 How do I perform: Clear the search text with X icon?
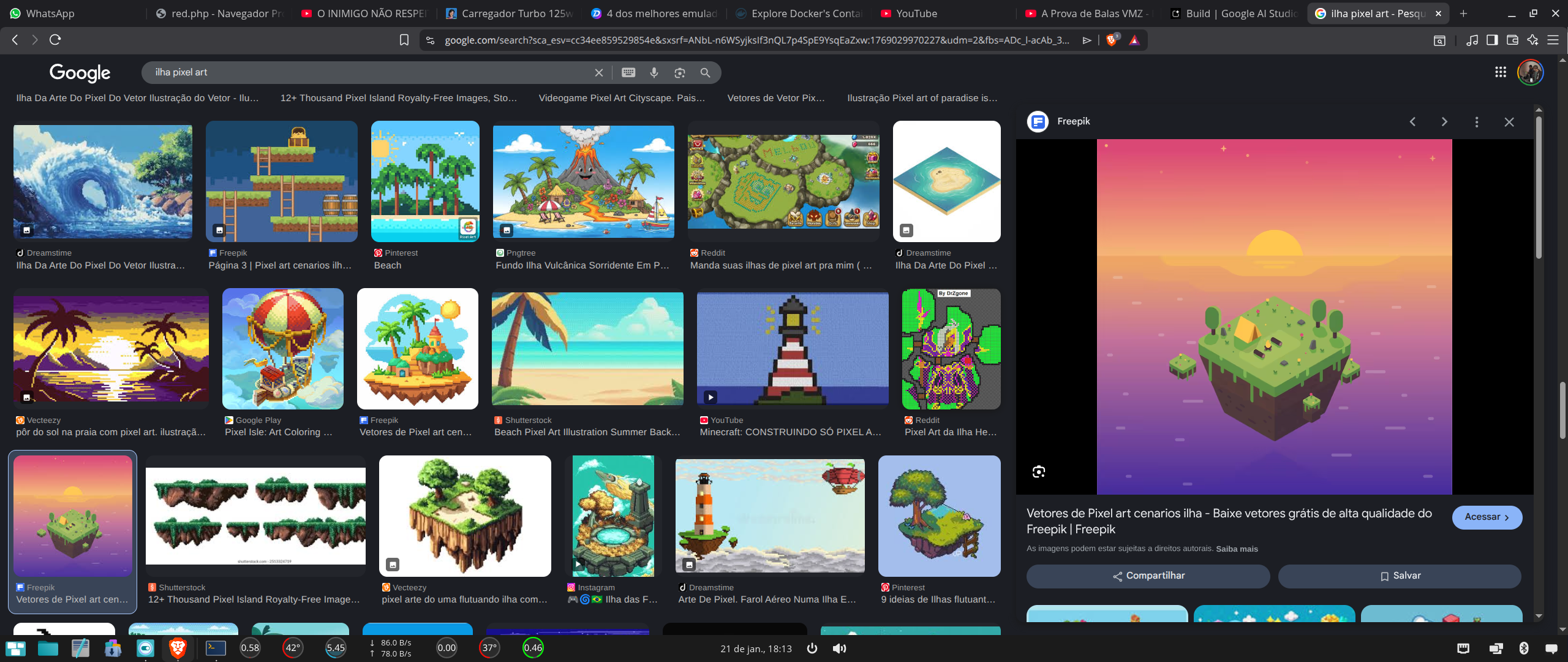click(x=599, y=73)
